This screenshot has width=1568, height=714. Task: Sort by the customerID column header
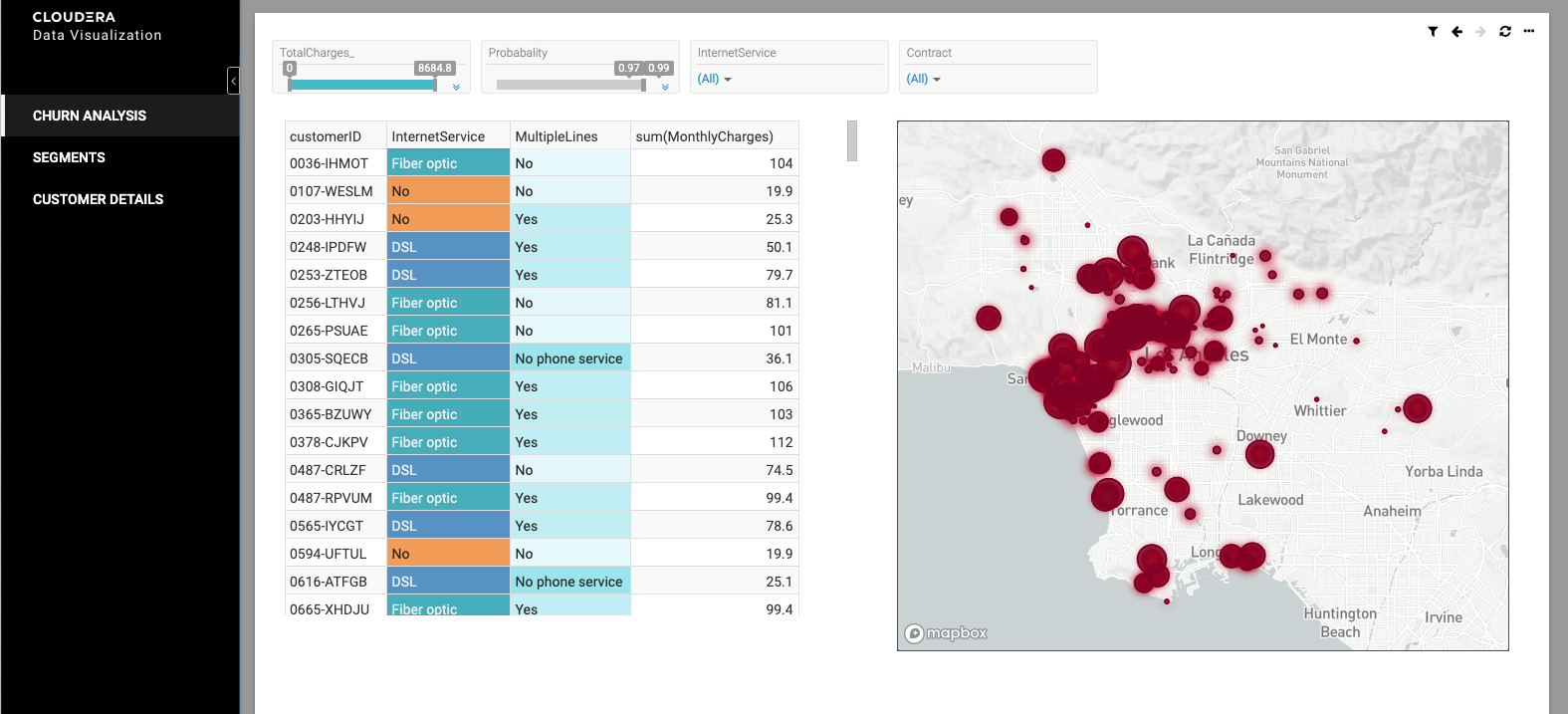336,136
